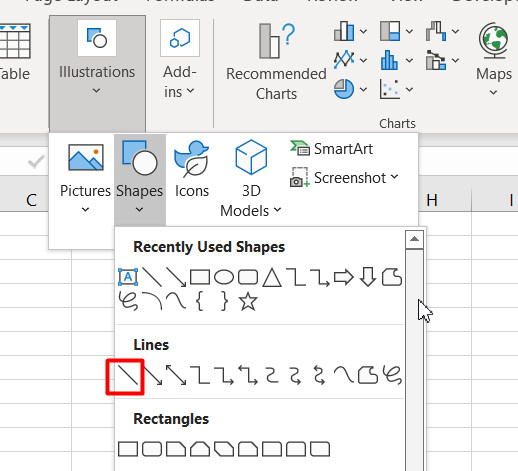Select column H header

click(x=445, y=200)
